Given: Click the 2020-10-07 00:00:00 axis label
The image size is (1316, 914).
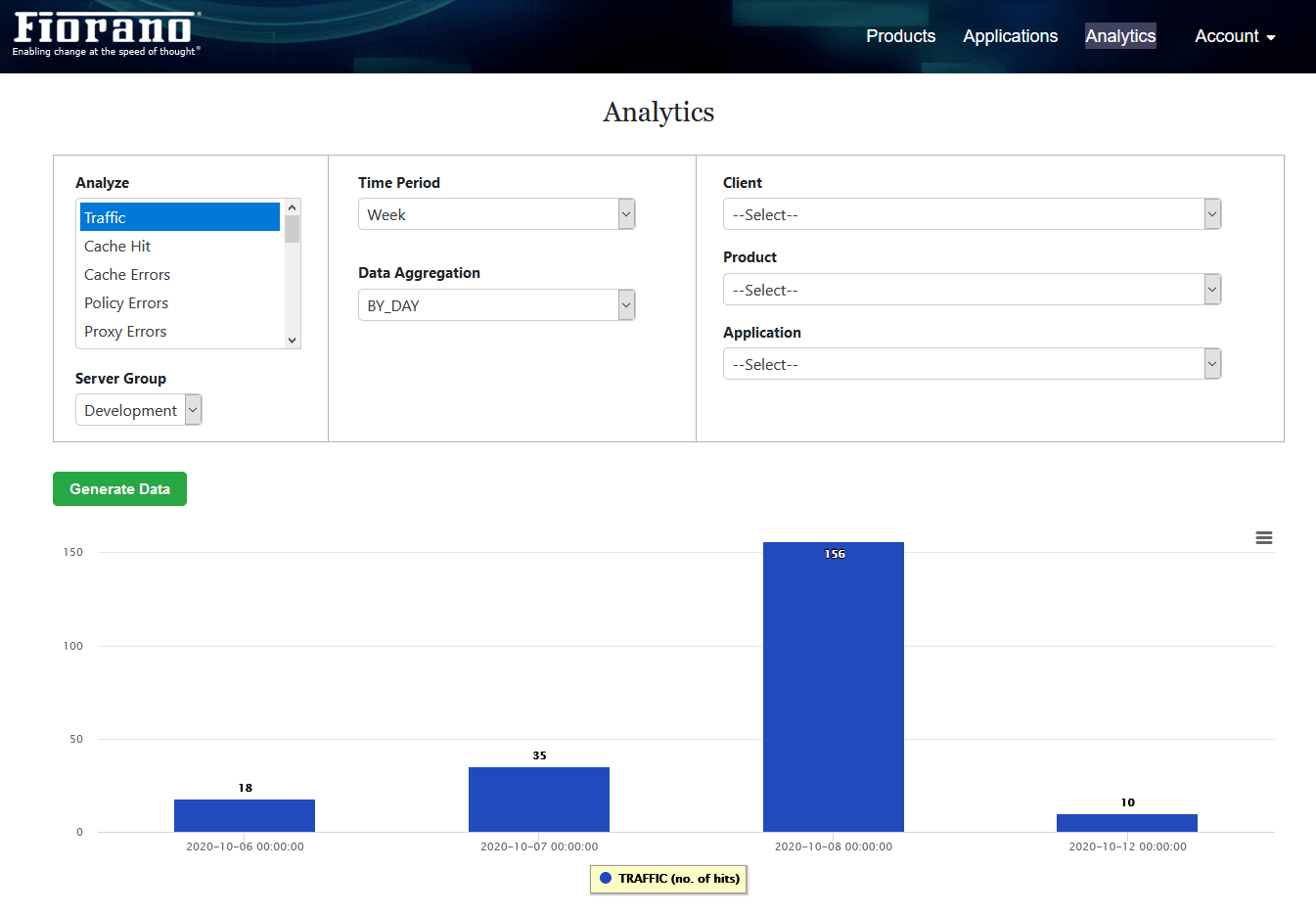Looking at the screenshot, I should (x=539, y=846).
